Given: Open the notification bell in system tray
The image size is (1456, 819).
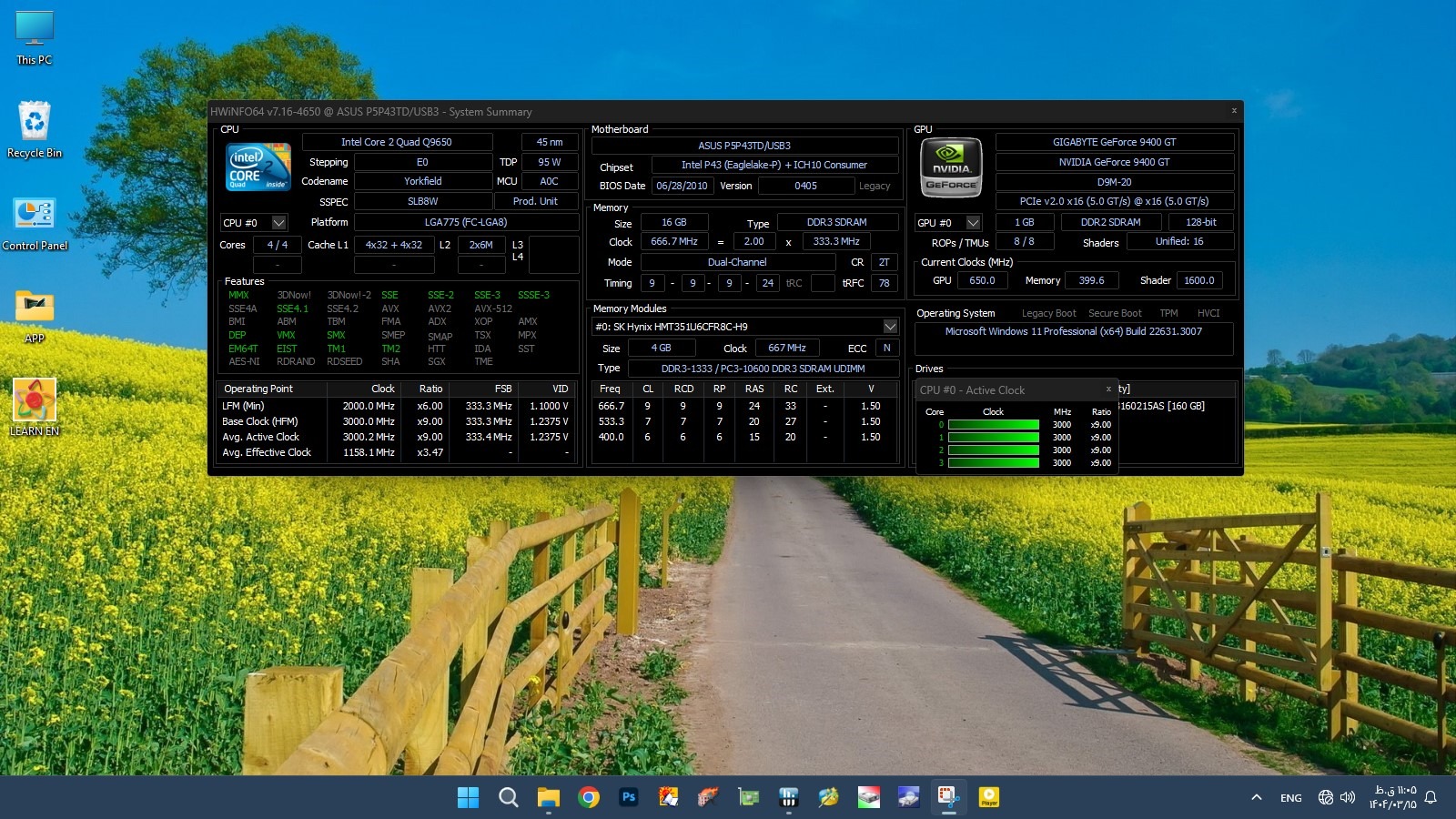Looking at the screenshot, I should (1431, 798).
